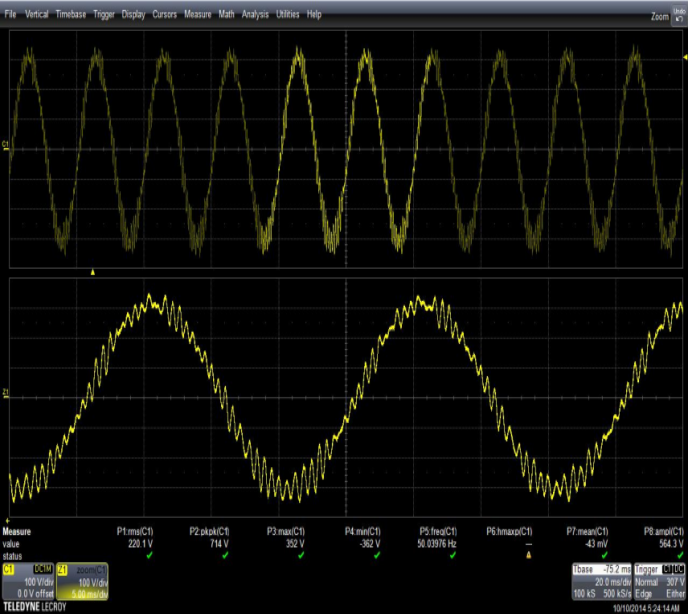
Task: Open the C1 channel descriptor box
Action: pos(29,580)
